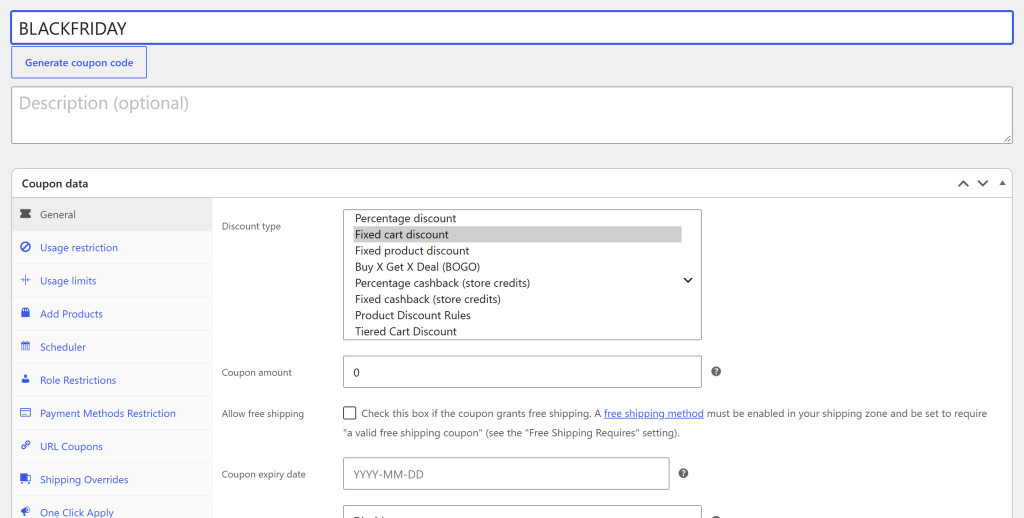Click the Usage restriction ban icon
This screenshot has width=1024, height=518.
pyautogui.click(x=25, y=247)
